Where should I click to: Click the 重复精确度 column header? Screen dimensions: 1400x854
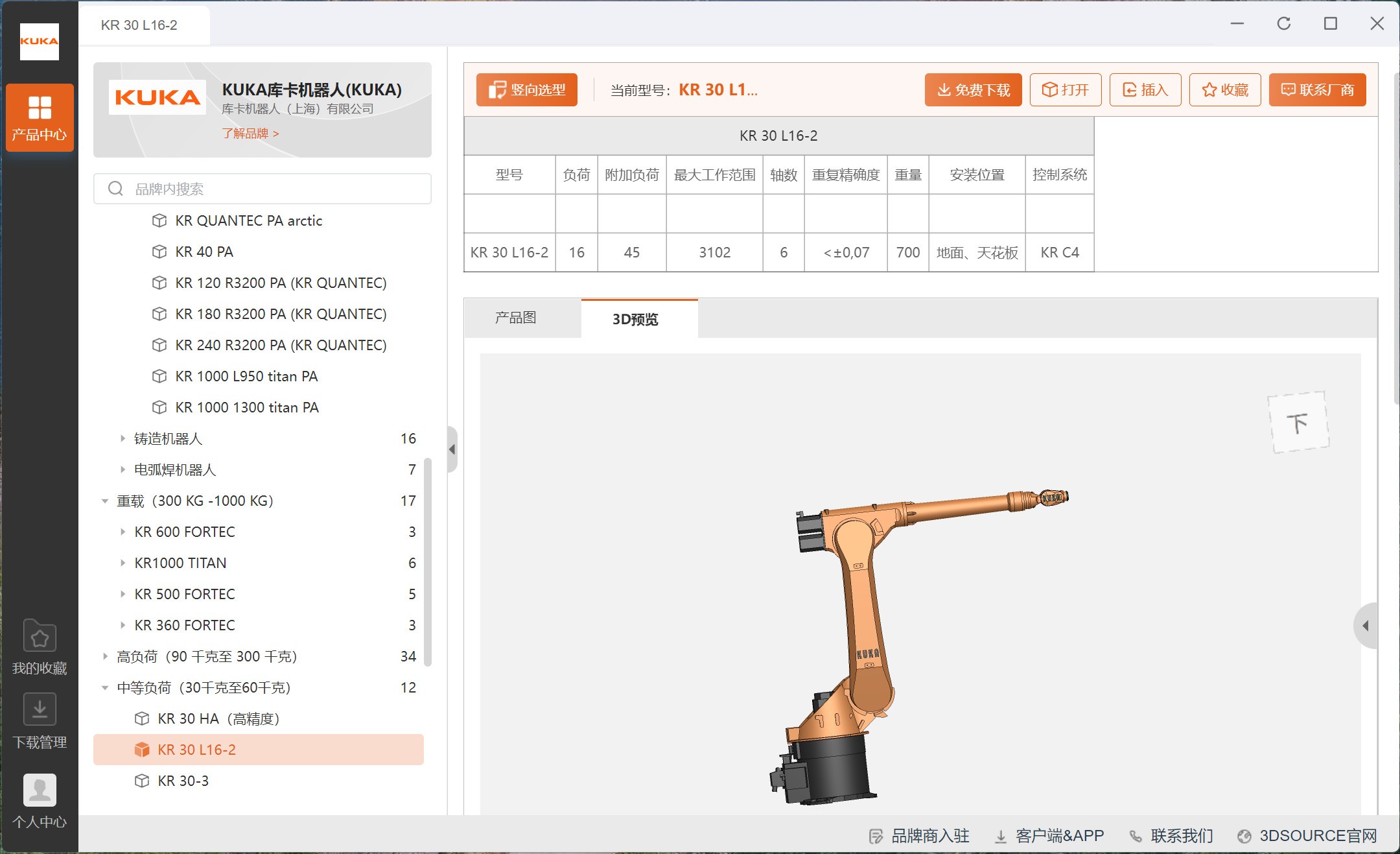[x=846, y=174]
